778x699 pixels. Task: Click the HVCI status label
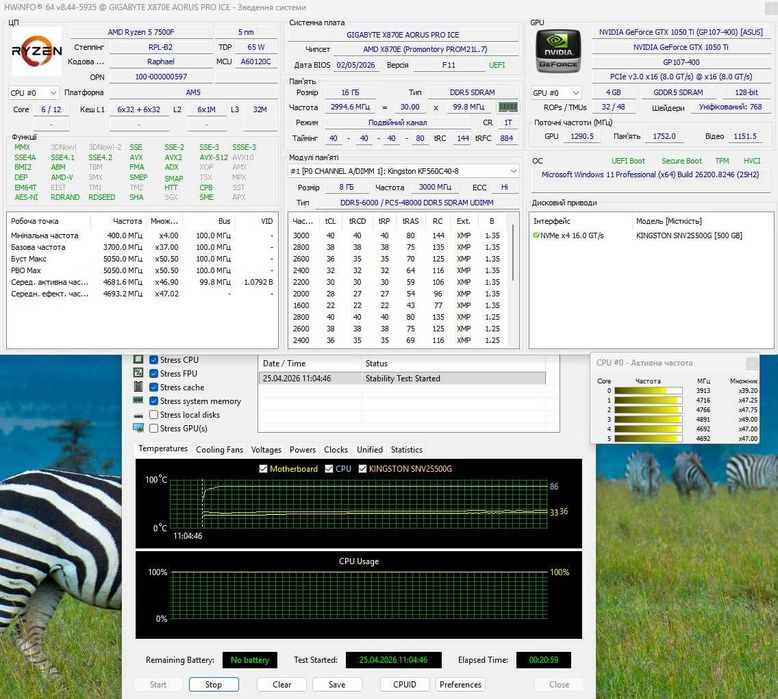(x=752, y=161)
